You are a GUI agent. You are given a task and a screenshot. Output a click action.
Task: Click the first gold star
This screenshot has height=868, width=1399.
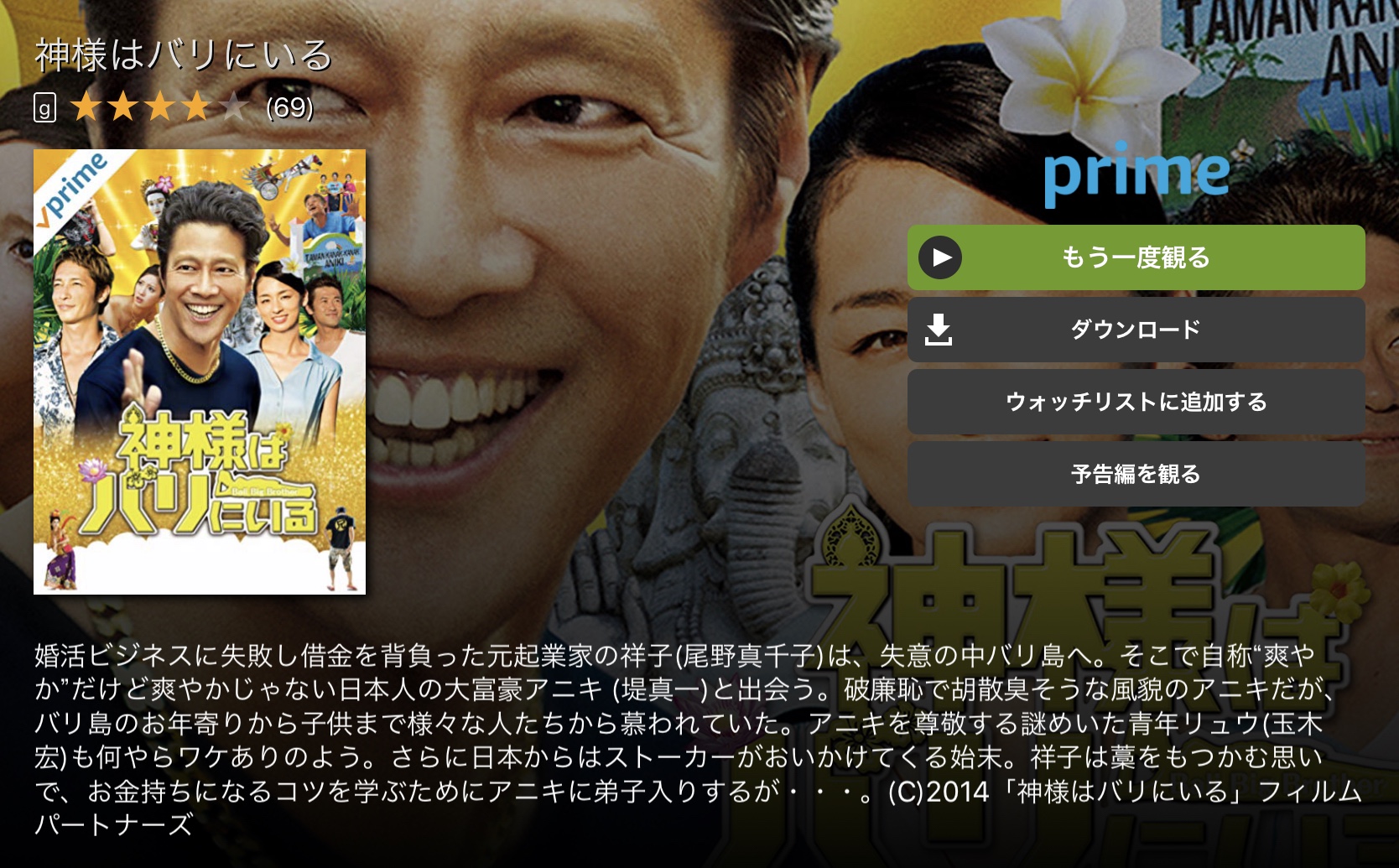[x=86, y=107]
